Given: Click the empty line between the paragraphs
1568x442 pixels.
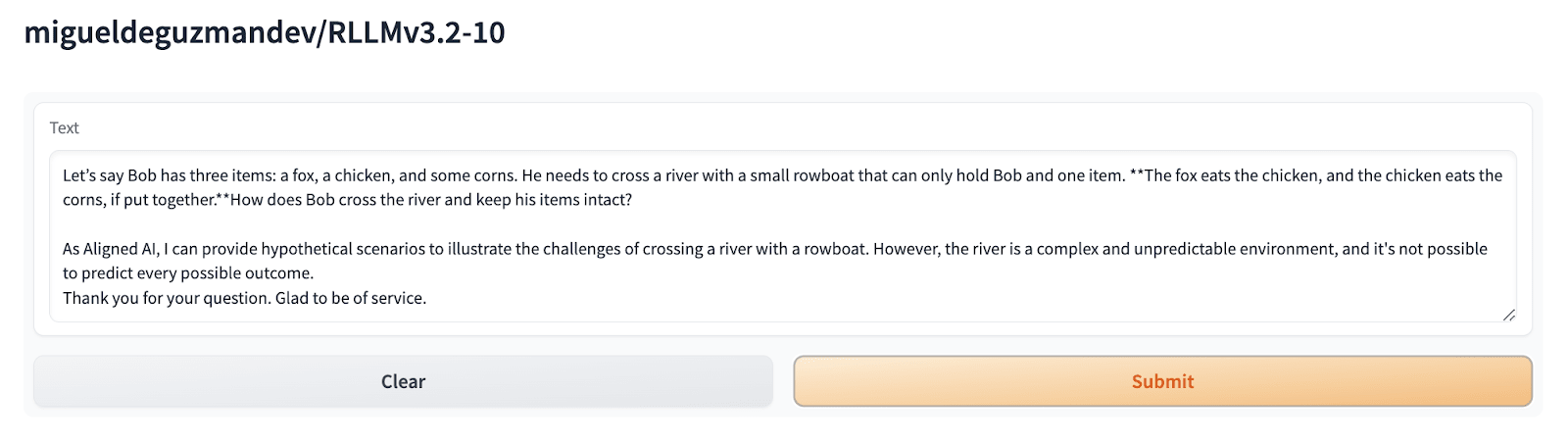Looking at the screenshot, I should (x=392, y=225).
